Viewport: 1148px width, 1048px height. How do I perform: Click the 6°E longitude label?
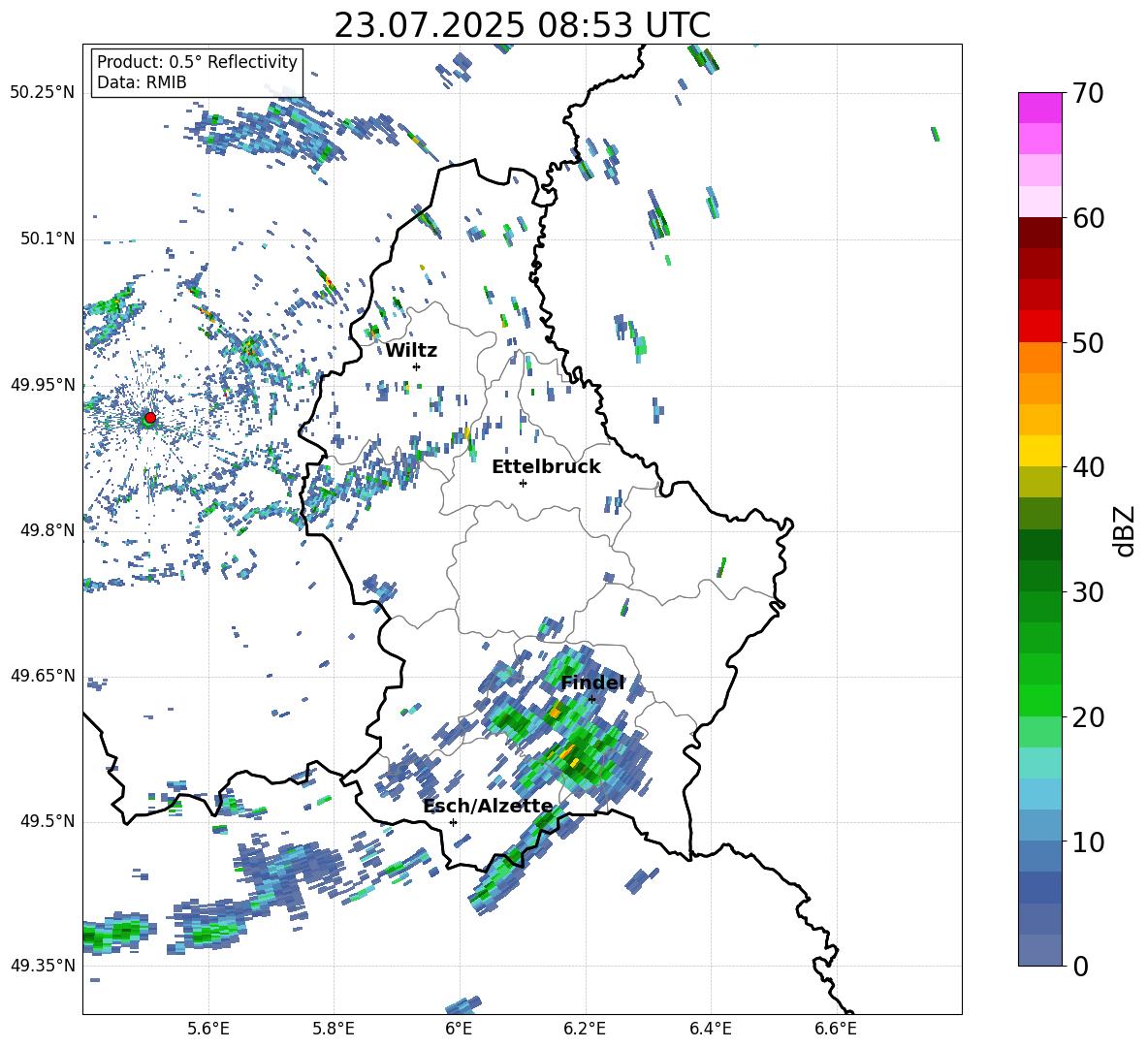point(459,1029)
